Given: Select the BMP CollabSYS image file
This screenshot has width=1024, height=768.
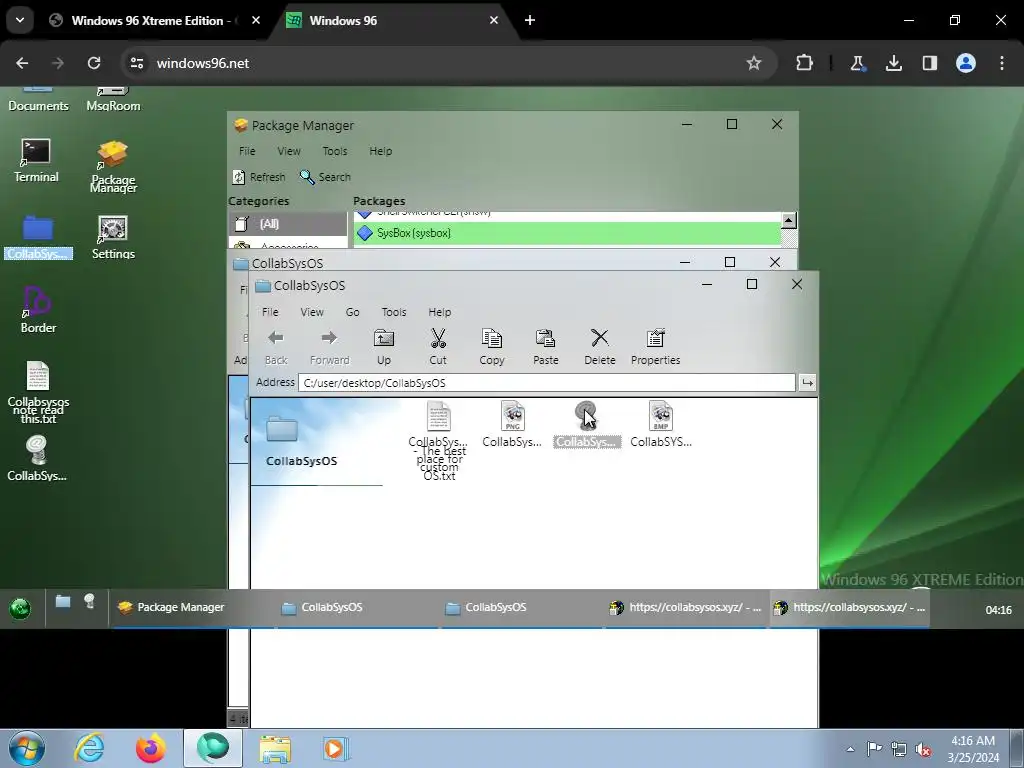Looking at the screenshot, I should coord(660,424).
